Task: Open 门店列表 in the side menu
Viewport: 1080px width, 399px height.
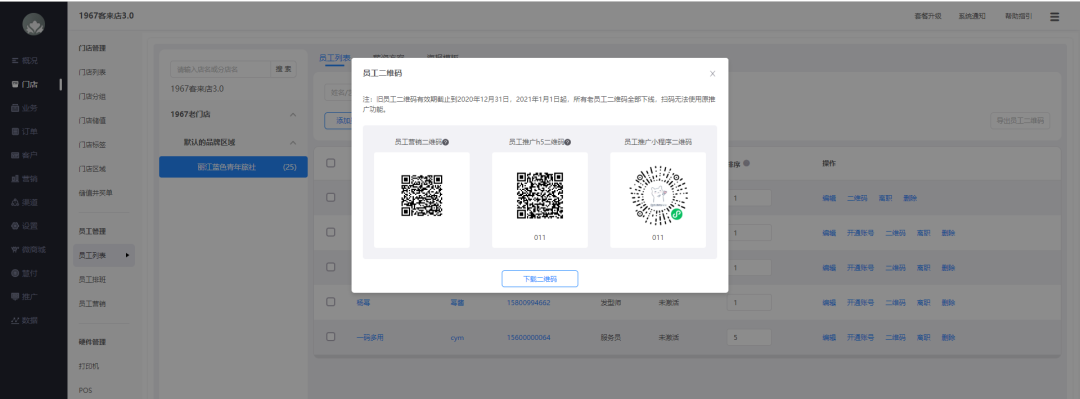Action: pyautogui.click(x=92, y=72)
